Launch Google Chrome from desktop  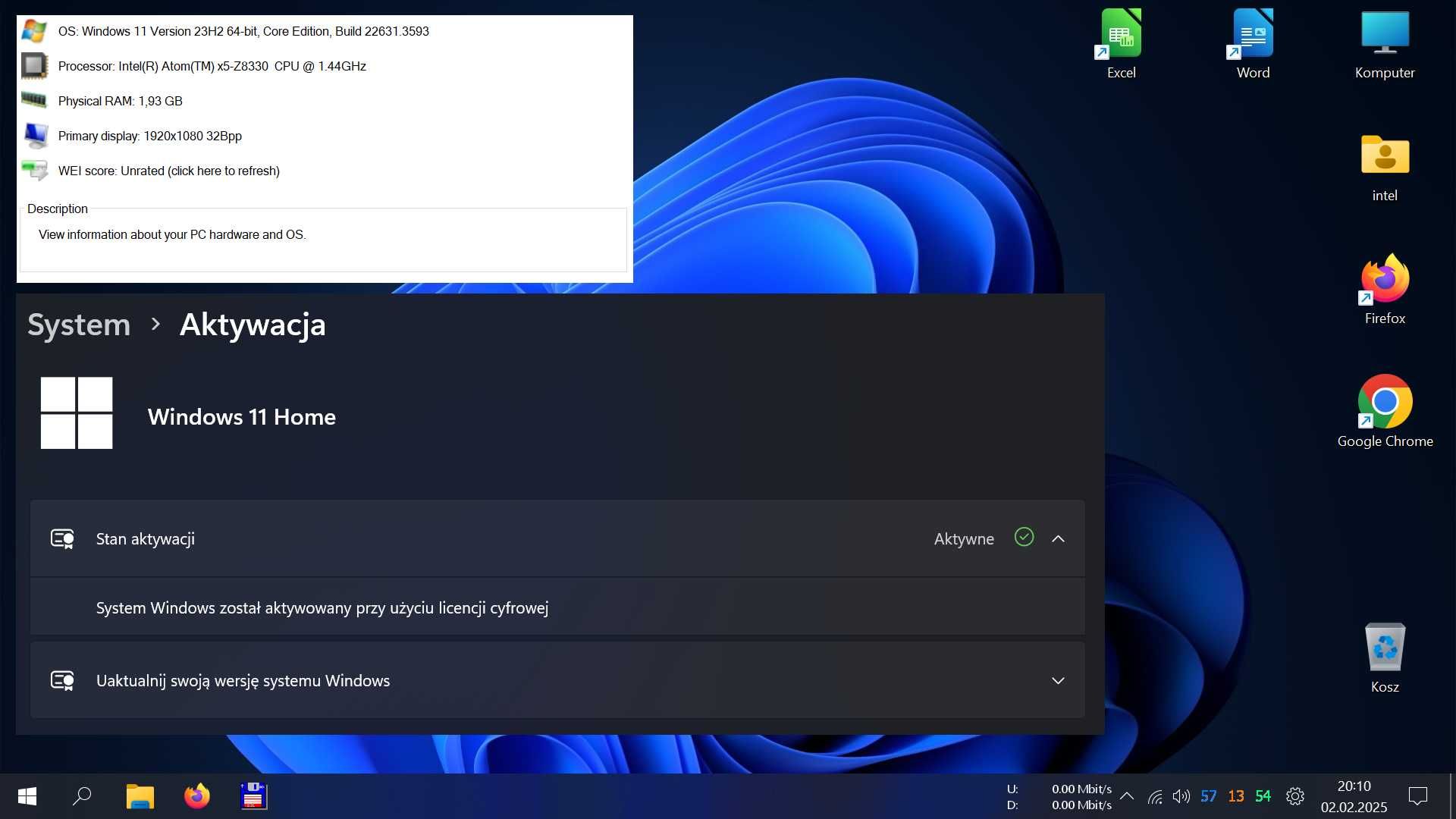coord(1385,412)
